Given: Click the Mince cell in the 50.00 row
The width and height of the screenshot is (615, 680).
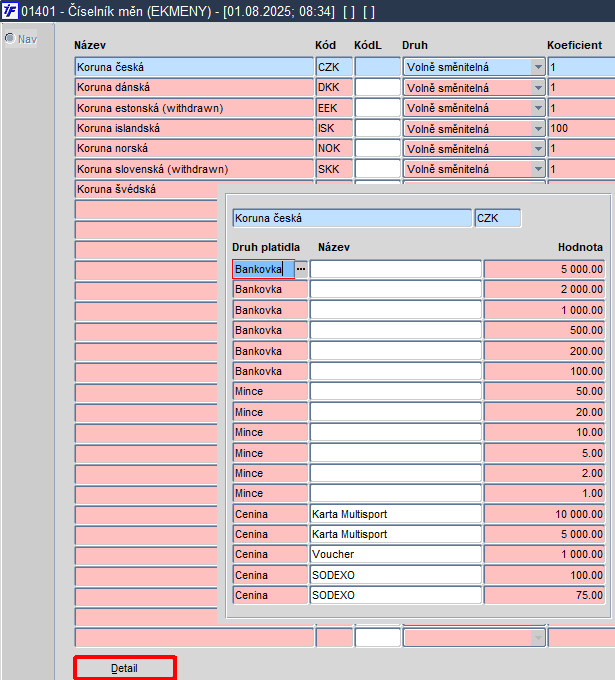Looking at the screenshot, I should (270, 392).
